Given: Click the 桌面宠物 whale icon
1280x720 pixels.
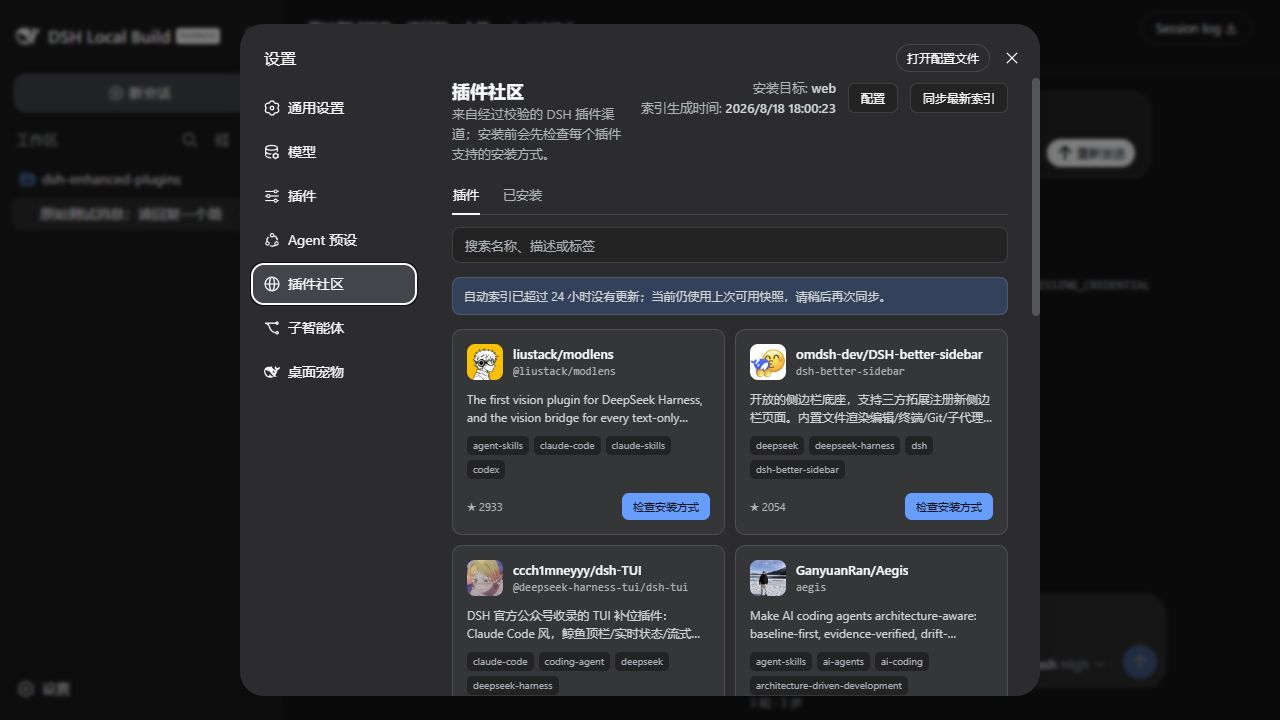Looking at the screenshot, I should [272, 372].
